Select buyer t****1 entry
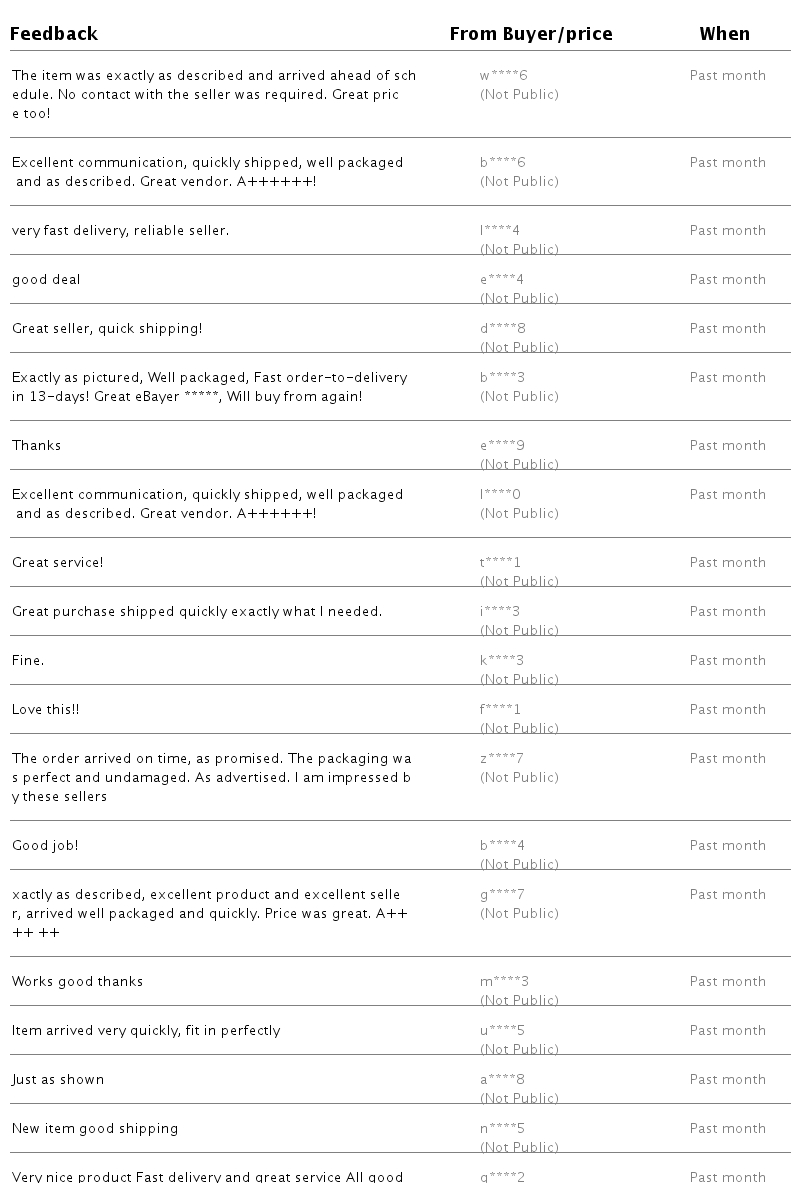This screenshot has width=800, height=1183. click(500, 562)
